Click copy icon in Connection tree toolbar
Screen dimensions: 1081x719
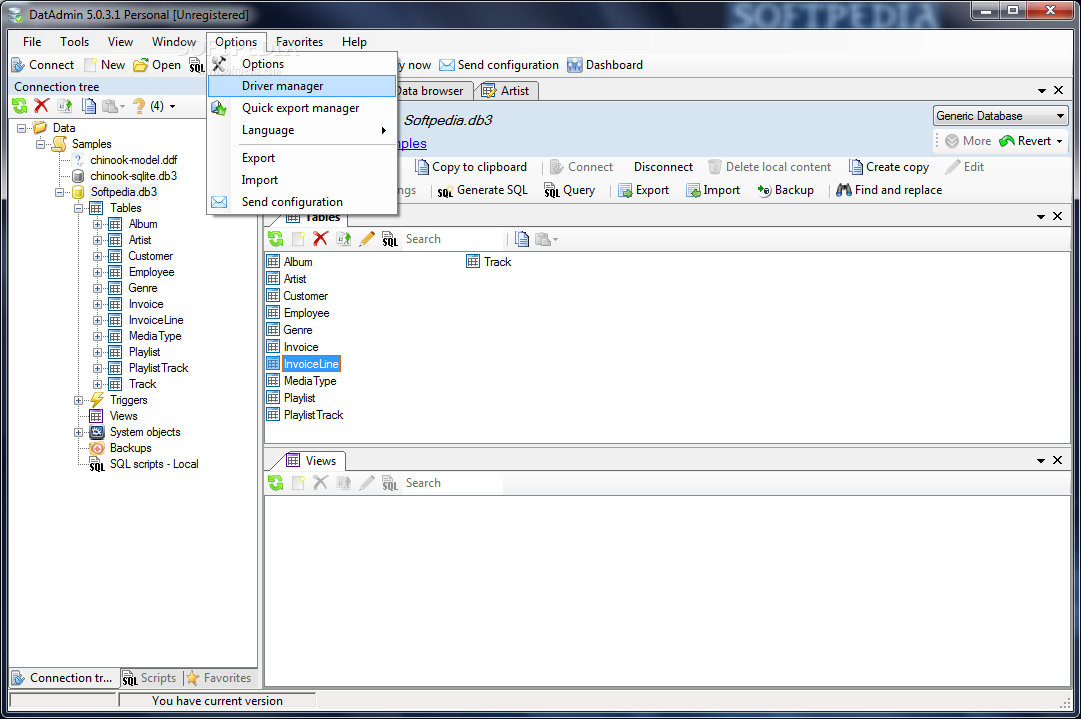(89, 105)
